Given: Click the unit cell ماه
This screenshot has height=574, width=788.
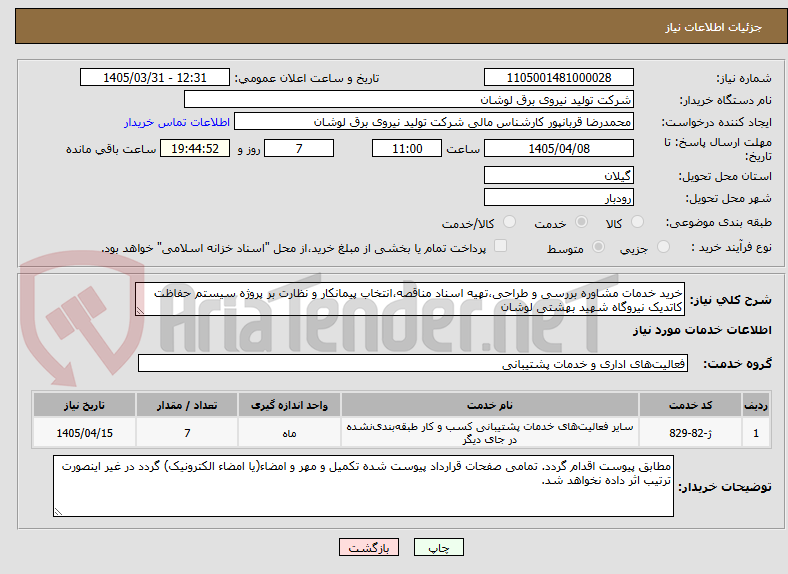Looking at the screenshot, I should pyautogui.click(x=289, y=432).
